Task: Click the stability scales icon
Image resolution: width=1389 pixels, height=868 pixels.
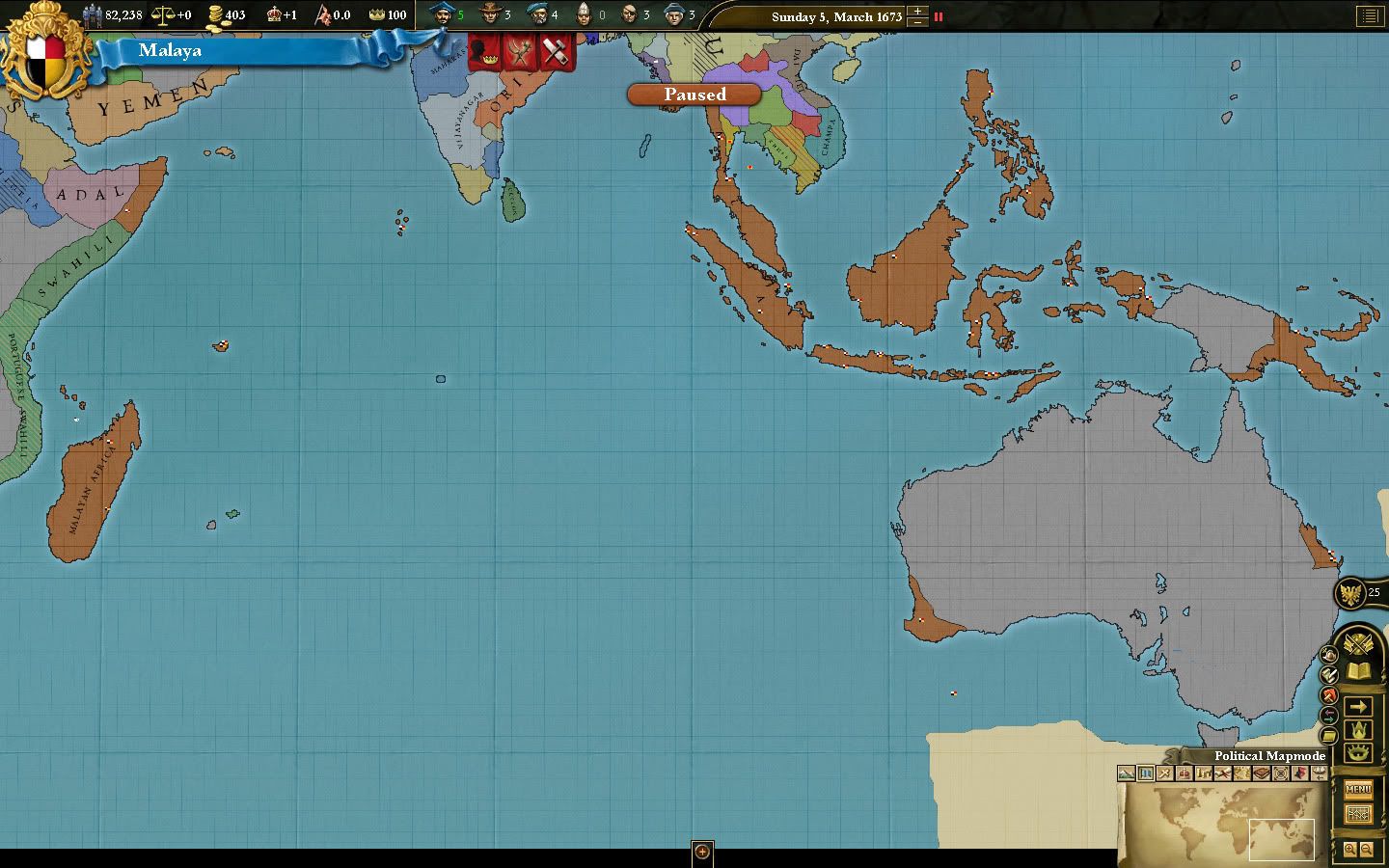Action: point(163,14)
